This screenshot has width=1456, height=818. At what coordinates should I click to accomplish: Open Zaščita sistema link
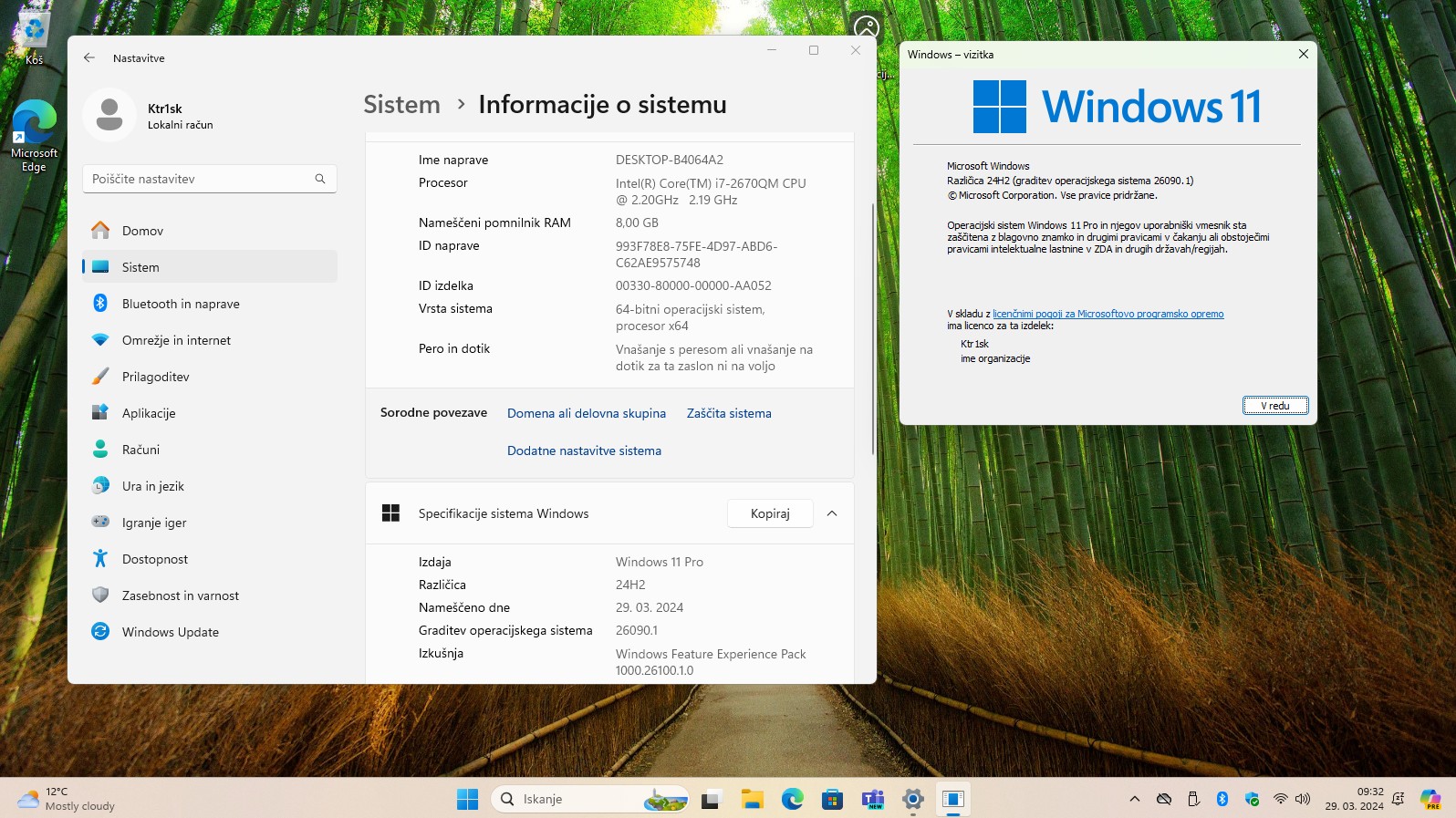coord(729,413)
